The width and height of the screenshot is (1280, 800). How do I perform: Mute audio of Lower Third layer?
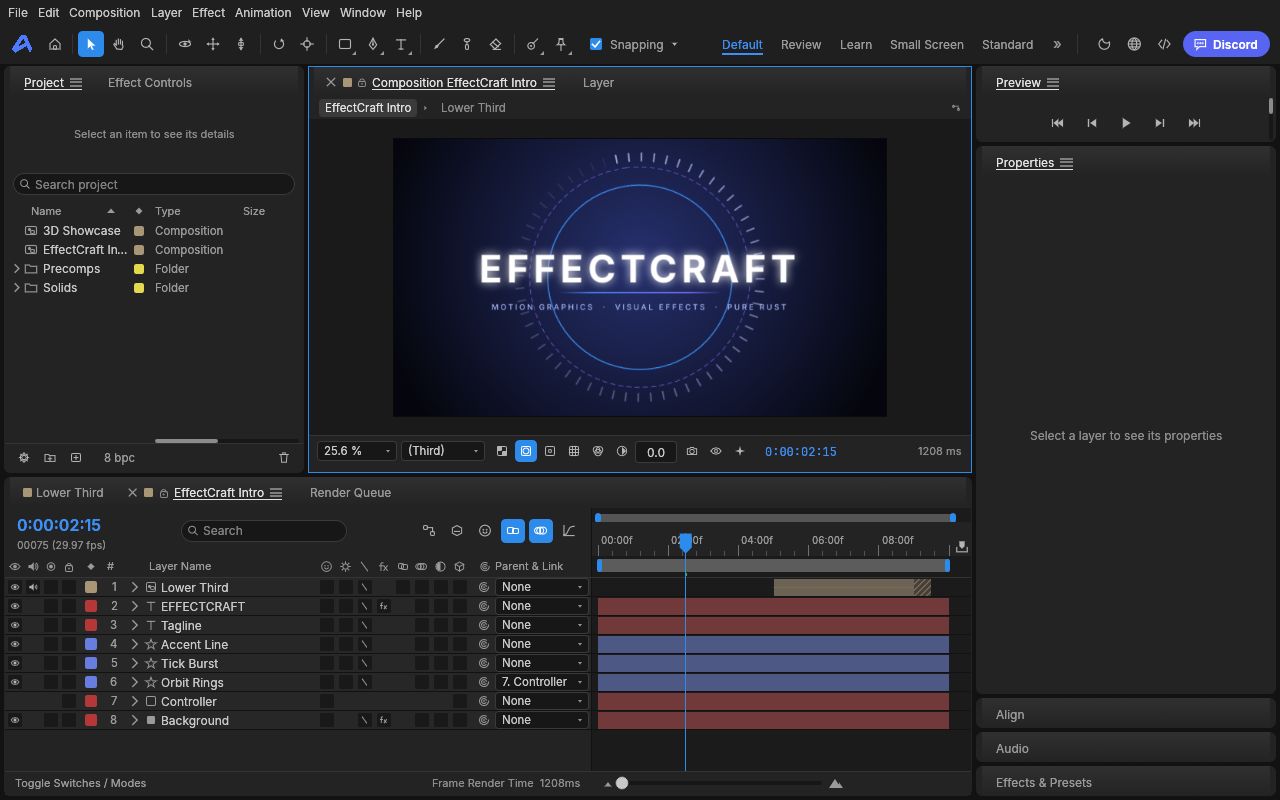(x=33, y=587)
